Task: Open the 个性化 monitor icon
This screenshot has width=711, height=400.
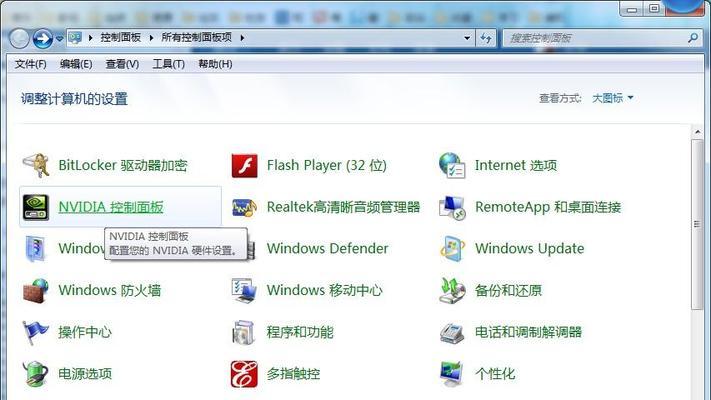Action: (452, 374)
